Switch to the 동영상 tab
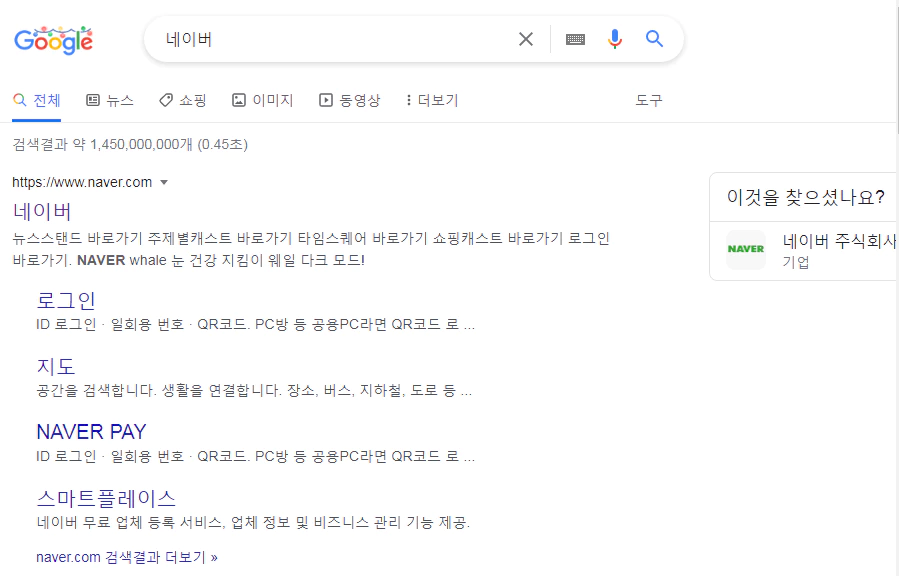The height and width of the screenshot is (576, 899). [x=349, y=100]
